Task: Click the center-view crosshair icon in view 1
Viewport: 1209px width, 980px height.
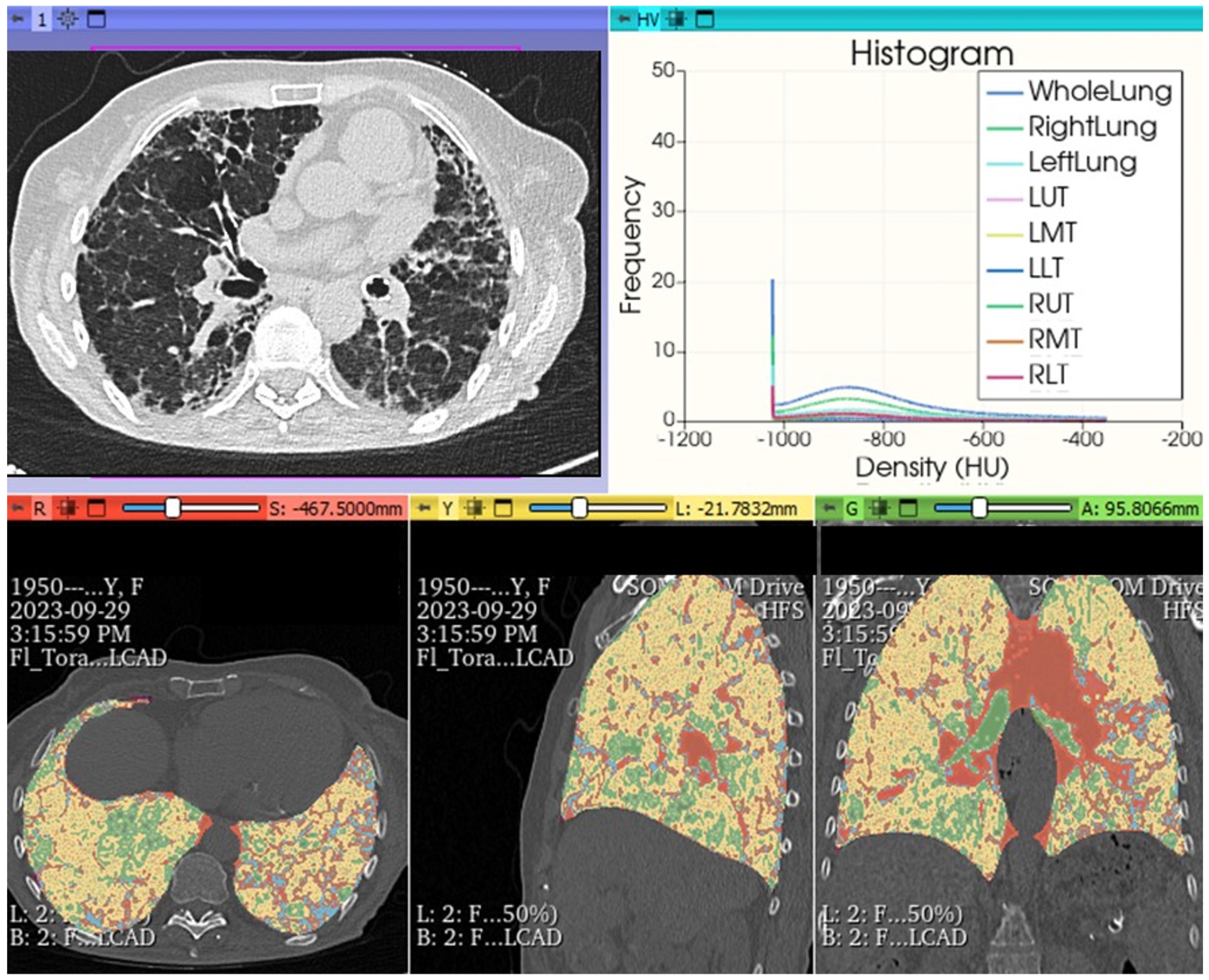Action: tap(68, 20)
